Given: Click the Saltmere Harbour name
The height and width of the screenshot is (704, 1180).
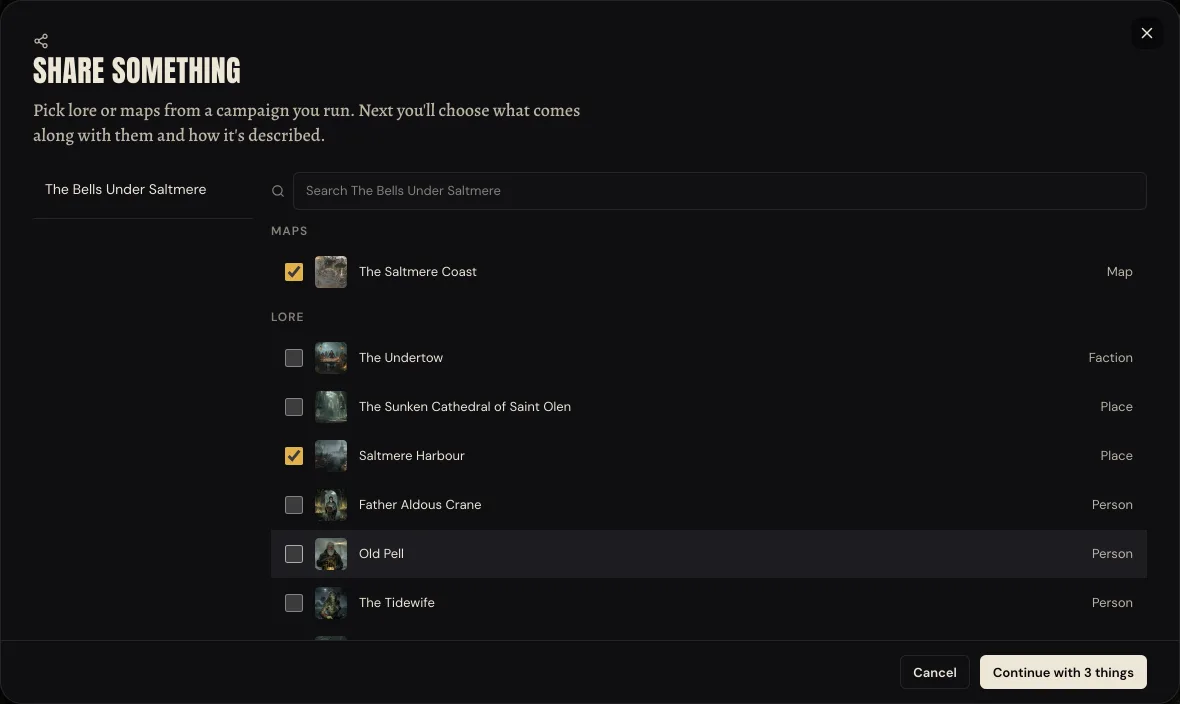Looking at the screenshot, I should pyautogui.click(x=412, y=456).
